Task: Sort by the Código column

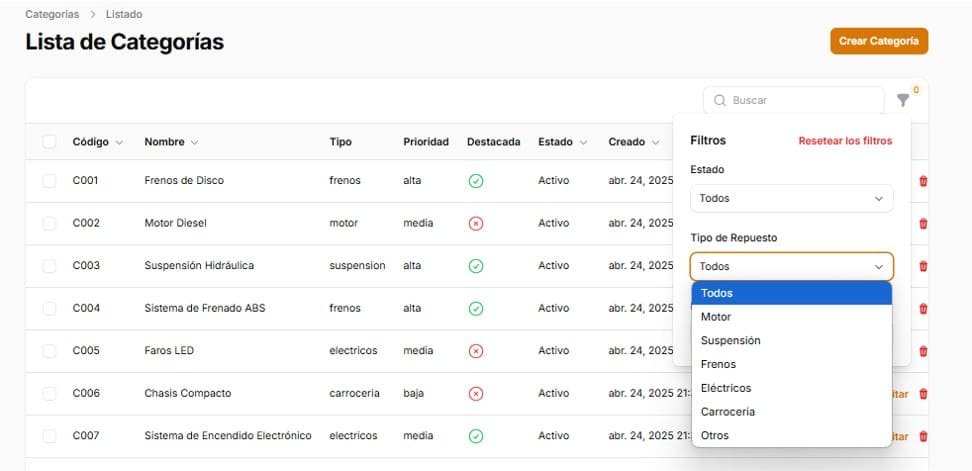Action: point(97,142)
